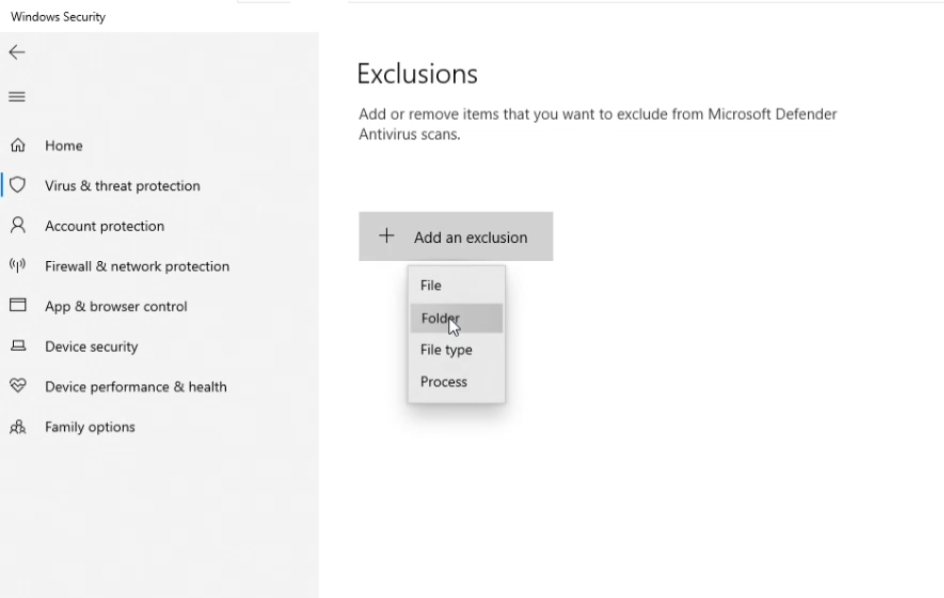Click the Add an exclusion button
Image resolution: width=944 pixels, height=598 pixels.
[456, 236]
